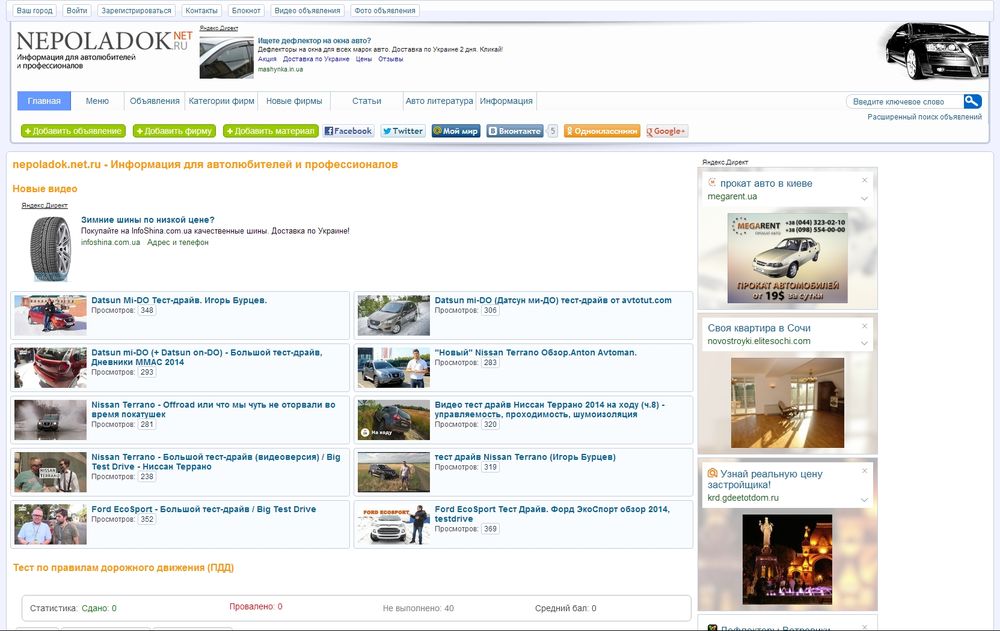
Task: Click the Добавить фирму button
Action: 174,131
